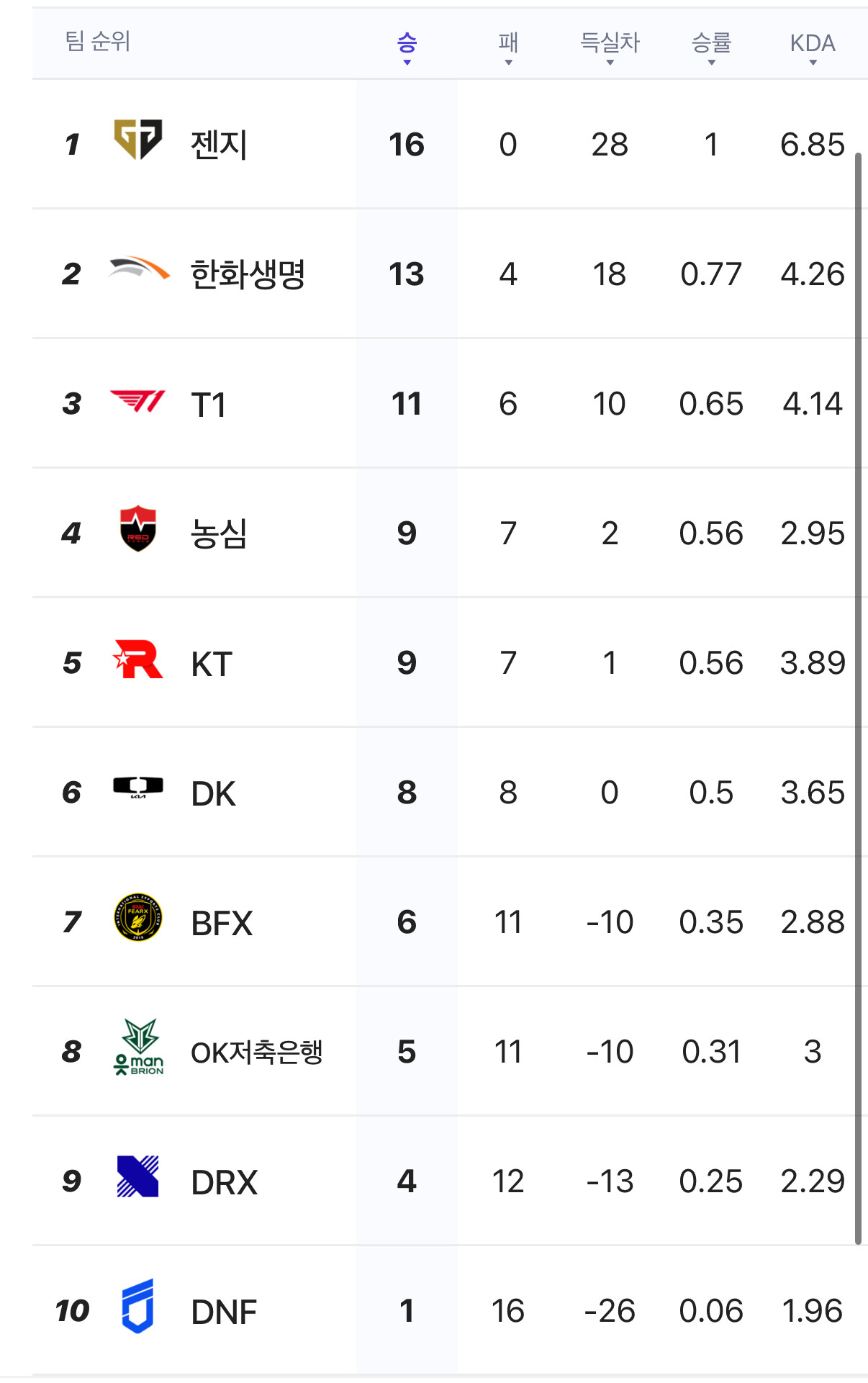This screenshot has width=868, height=1383.
Task: Click the KT Rolster red logo
Action: point(138,659)
